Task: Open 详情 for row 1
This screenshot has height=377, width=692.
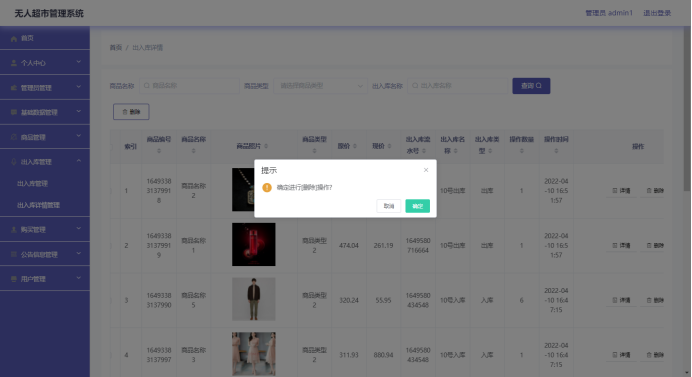Action: (x=621, y=191)
